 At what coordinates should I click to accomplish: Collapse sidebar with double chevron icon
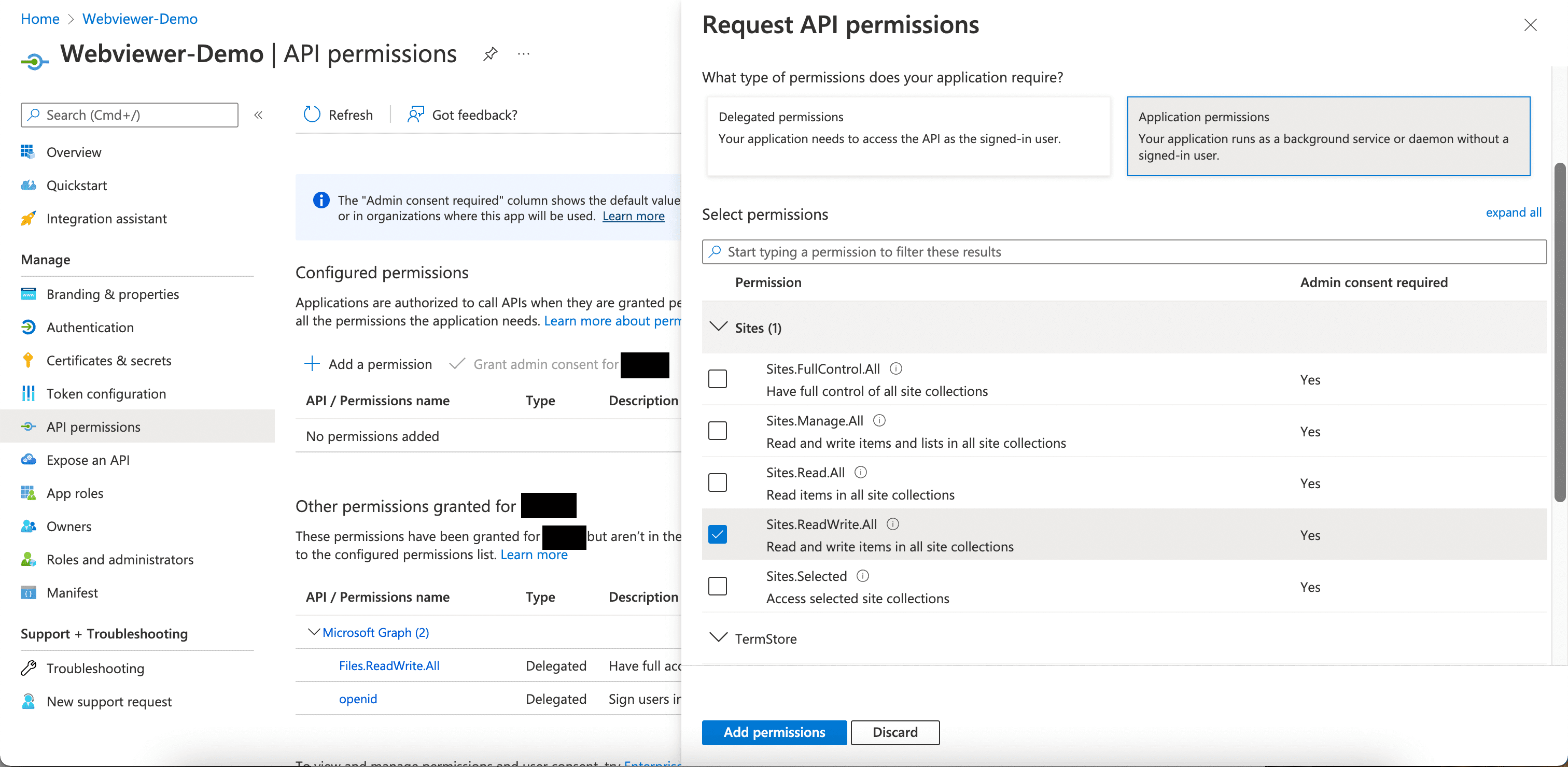258,115
